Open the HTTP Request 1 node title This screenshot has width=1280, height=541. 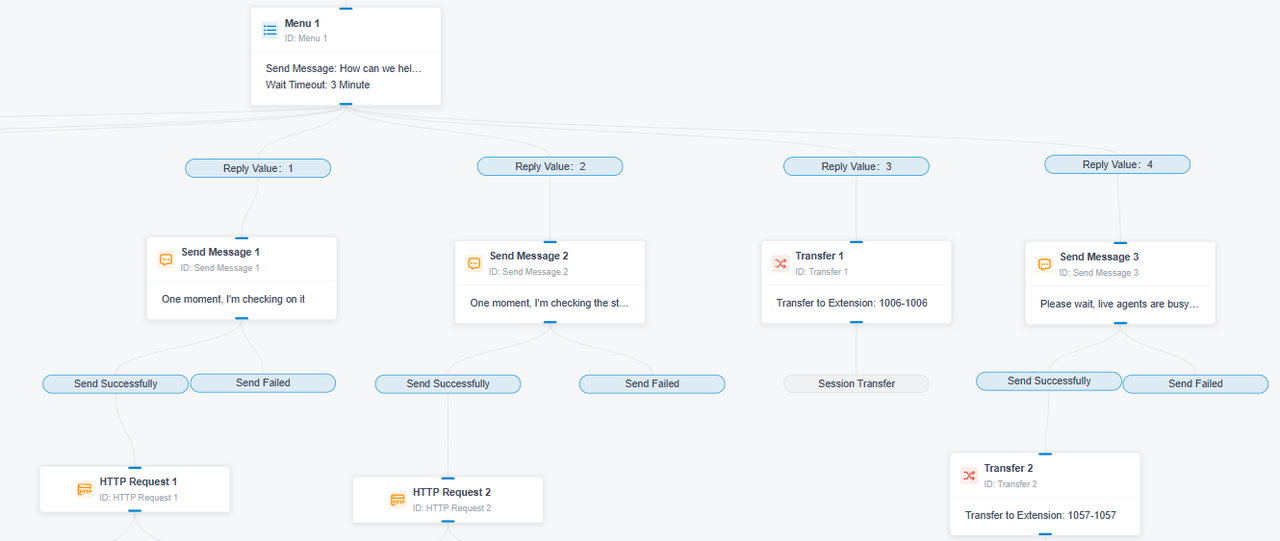pyautogui.click(x=138, y=482)
